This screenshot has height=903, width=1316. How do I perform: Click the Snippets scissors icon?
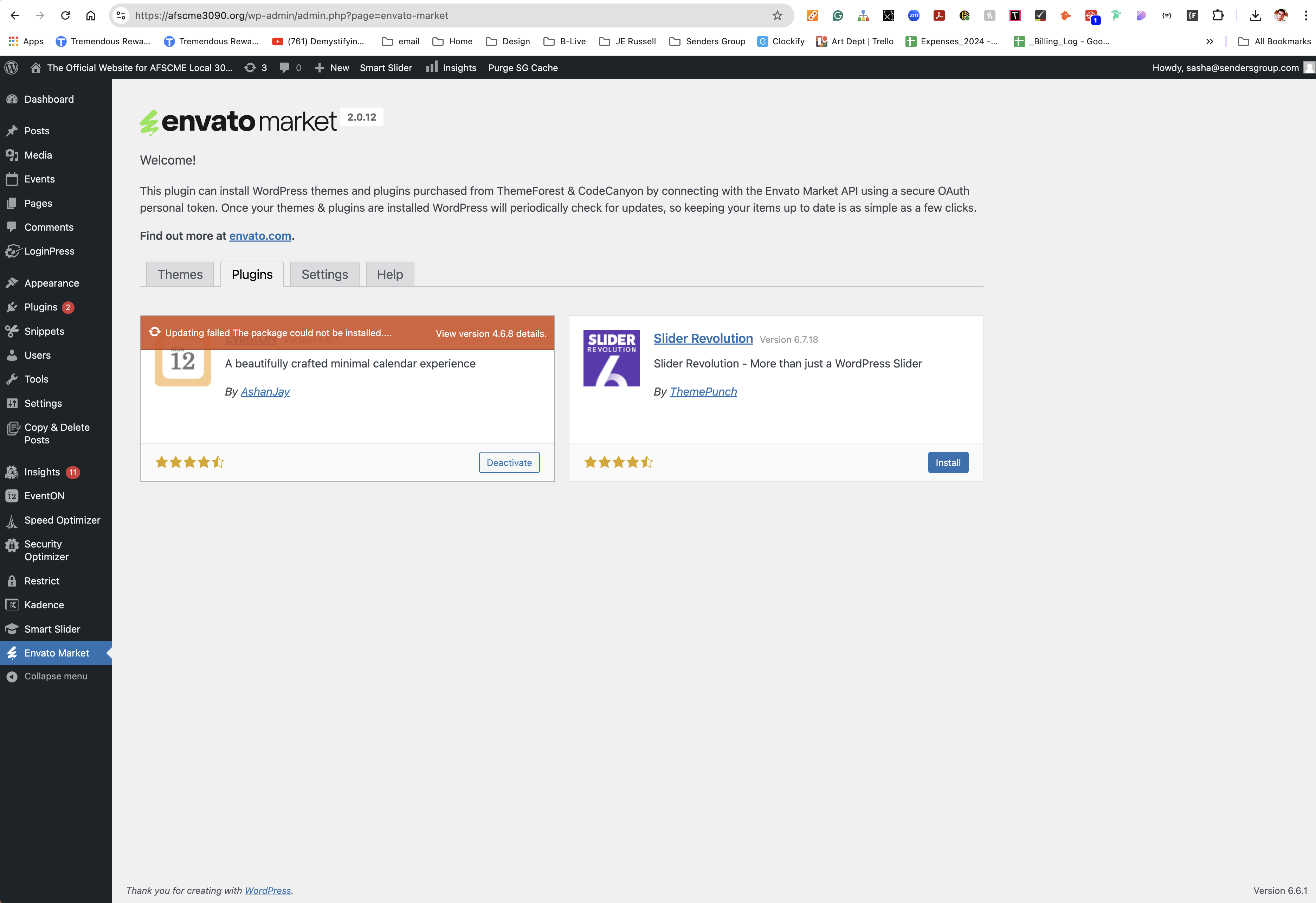click(12, 331)
